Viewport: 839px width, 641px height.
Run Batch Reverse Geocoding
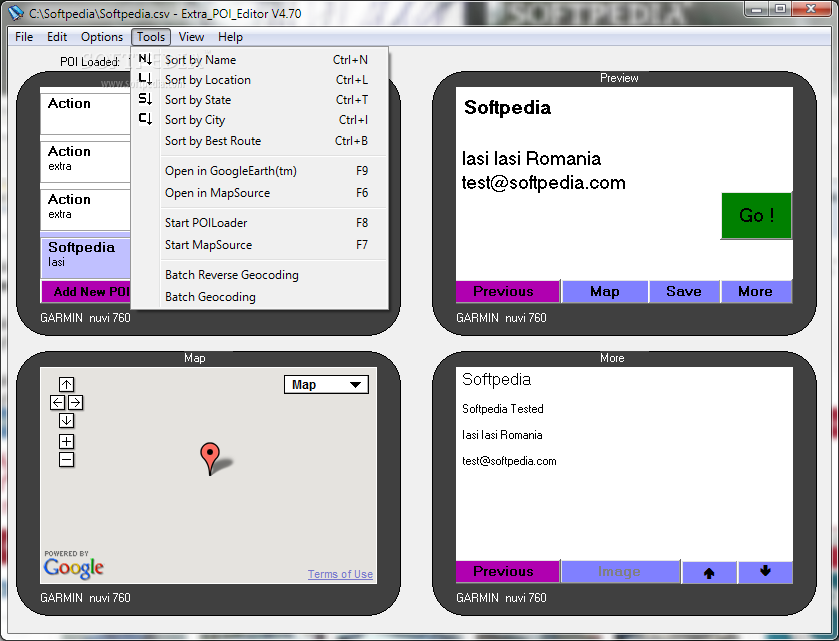(260, 274)
